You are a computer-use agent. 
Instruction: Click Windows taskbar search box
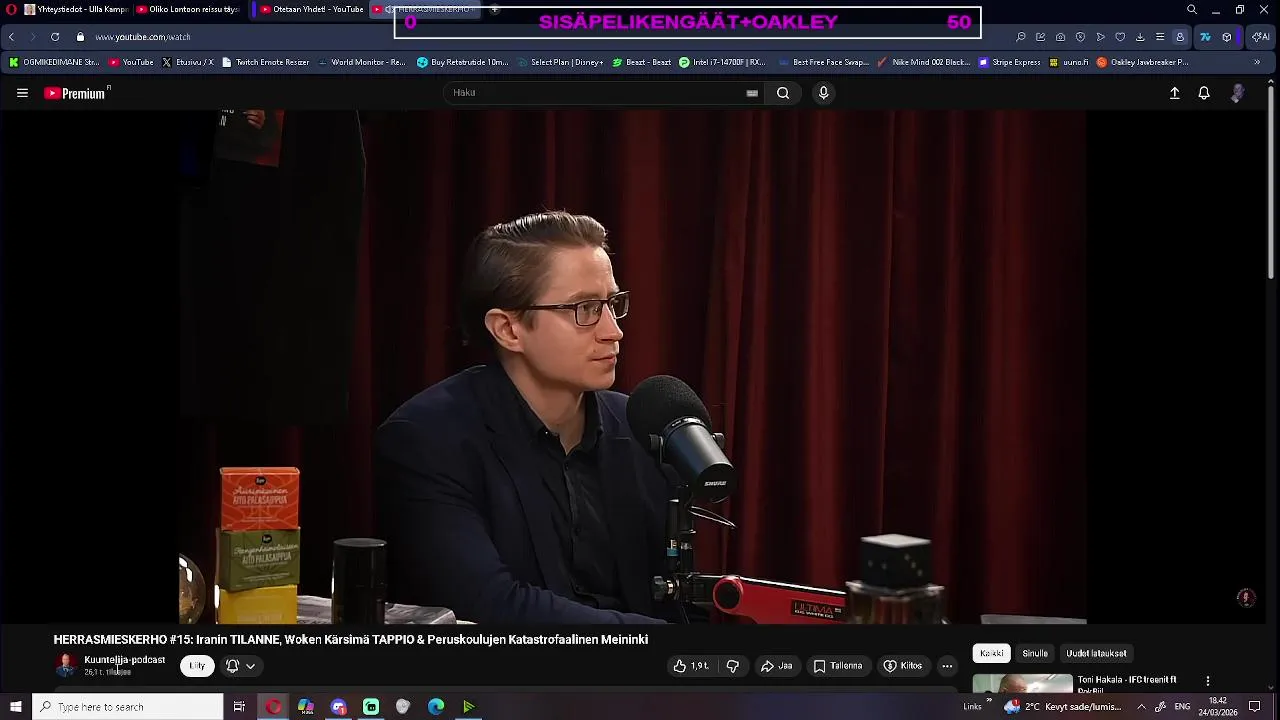pyautogui.click(x=128, y=707)
